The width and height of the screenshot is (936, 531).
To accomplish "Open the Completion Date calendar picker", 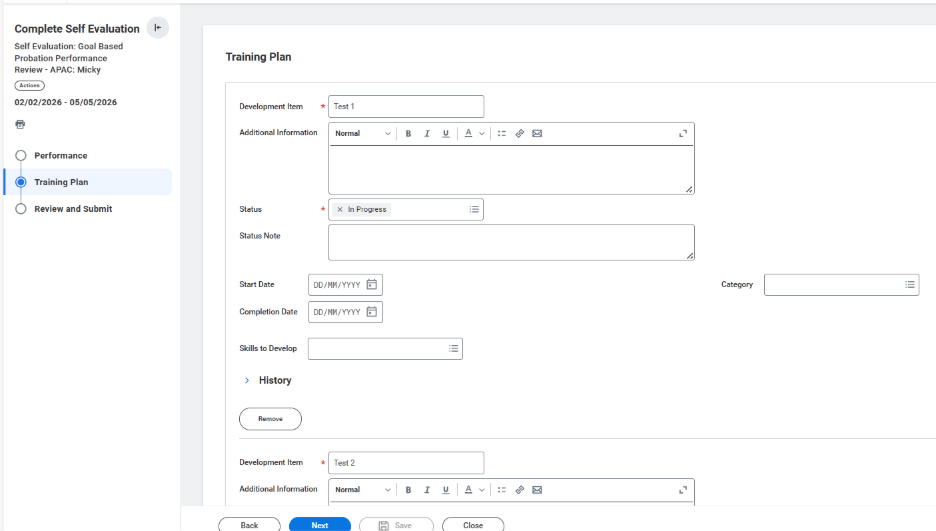I will [371, 312].
